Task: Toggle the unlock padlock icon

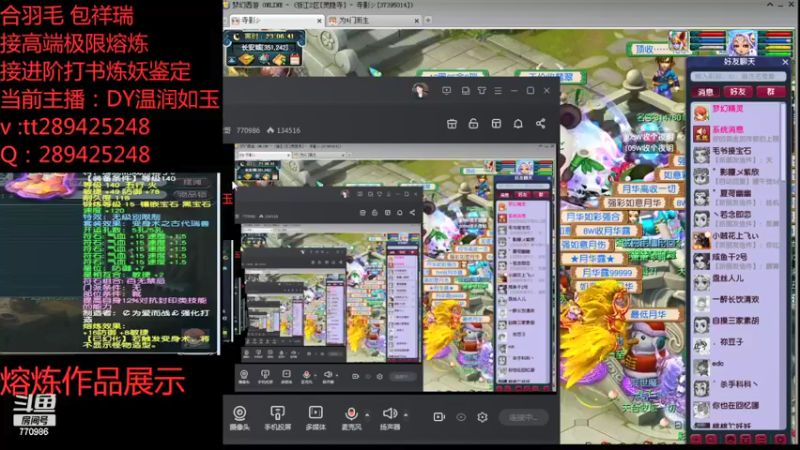Action: click(473, 123)
